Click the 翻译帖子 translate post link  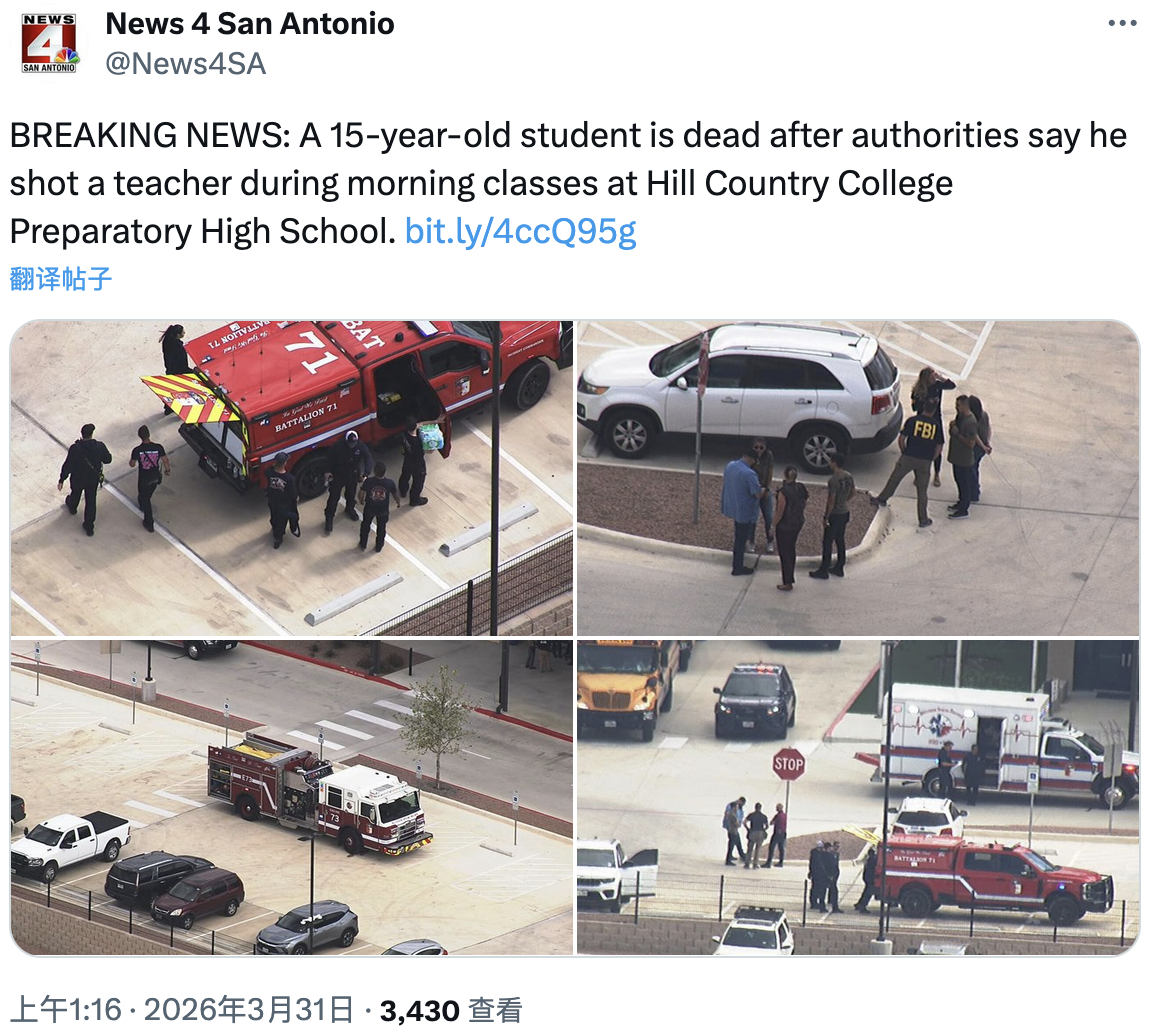pos(60,279)
